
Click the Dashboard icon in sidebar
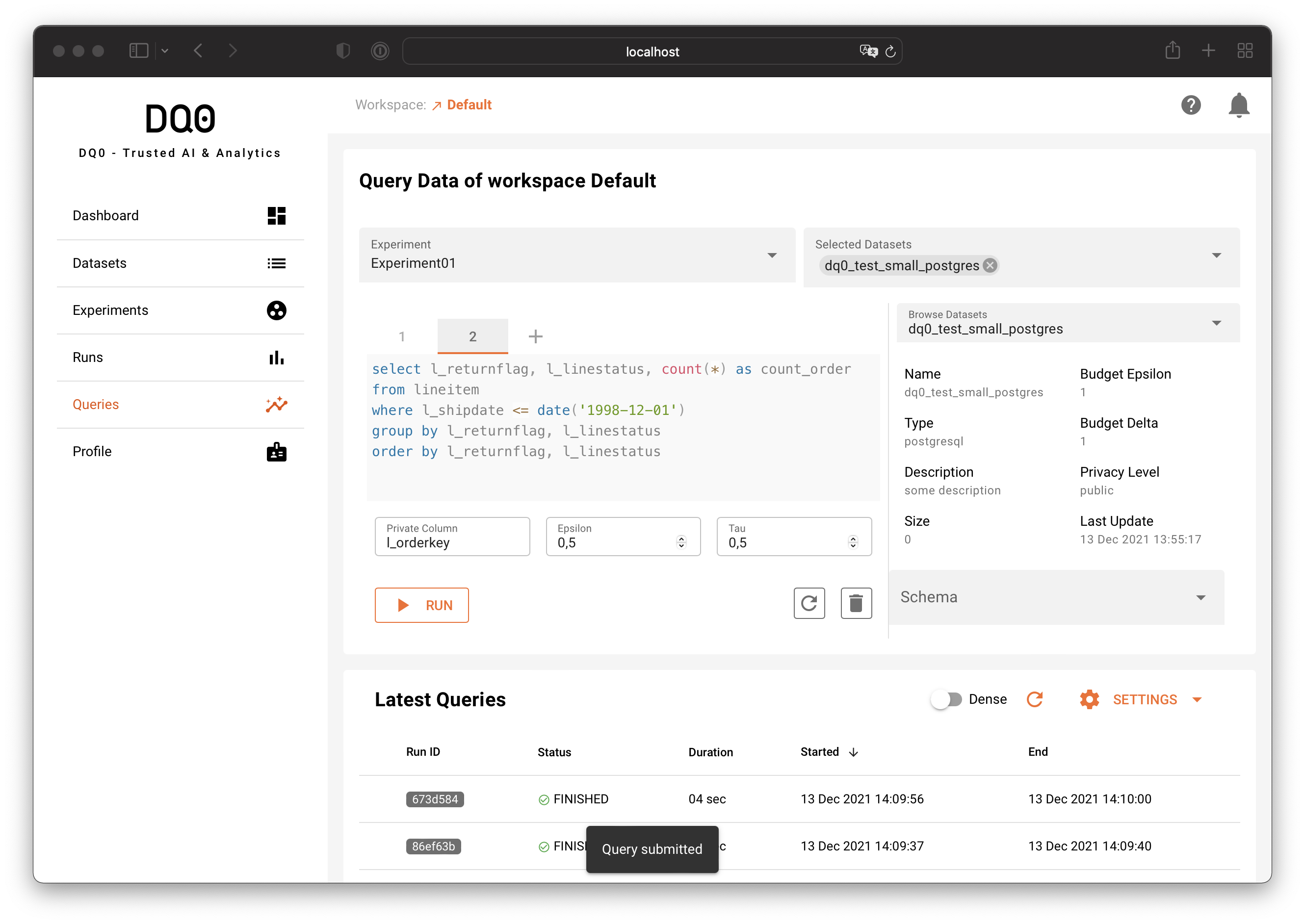pos(276,215)
